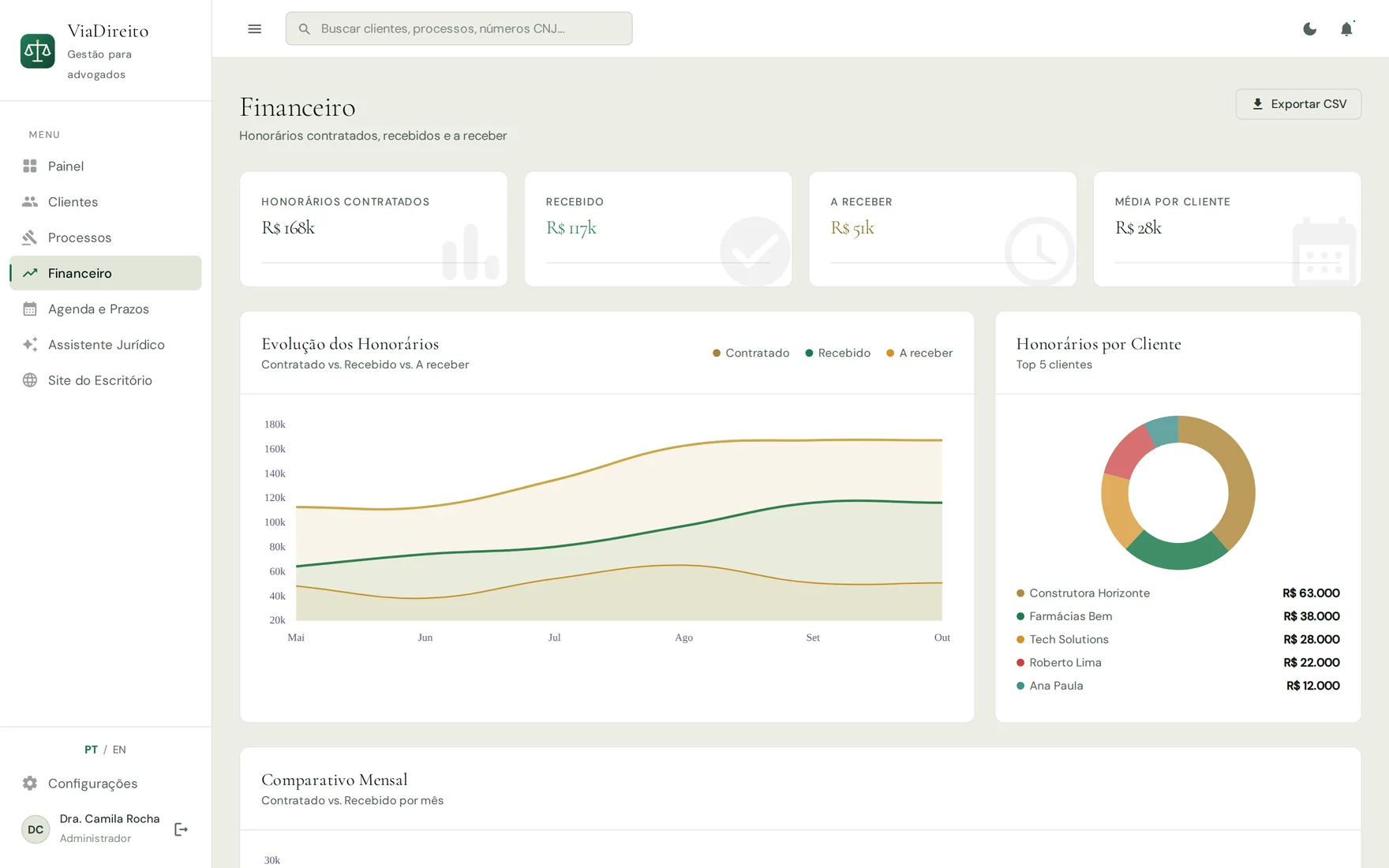
Task: Navigate to Processos
Action: tap(106, 238)
